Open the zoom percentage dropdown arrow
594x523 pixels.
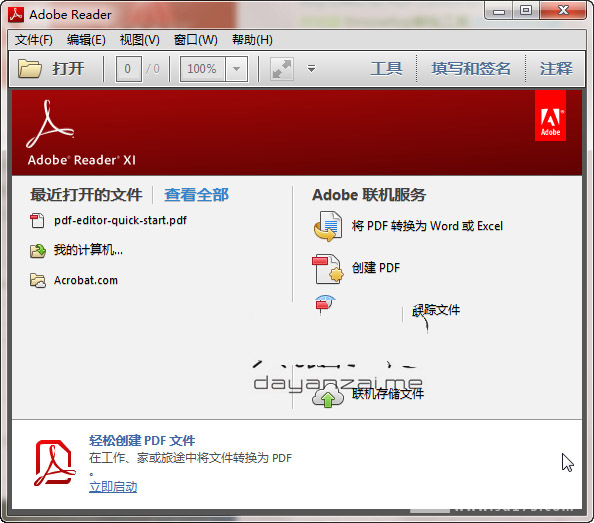pos(237,69)
